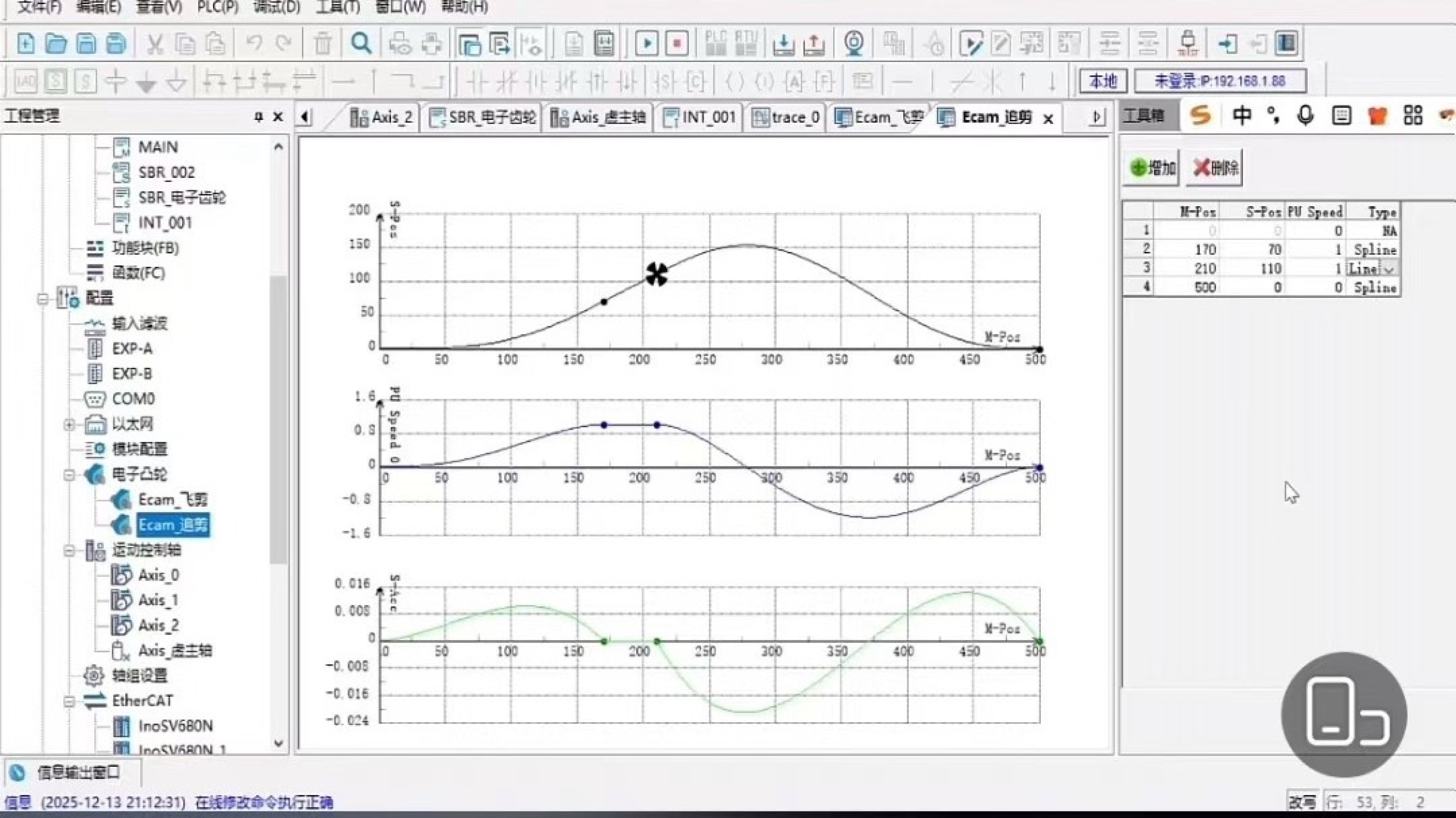Click the delete trash toolbar icon
The height and width of the screenshot is (818, 1456).
click(323, 43)
